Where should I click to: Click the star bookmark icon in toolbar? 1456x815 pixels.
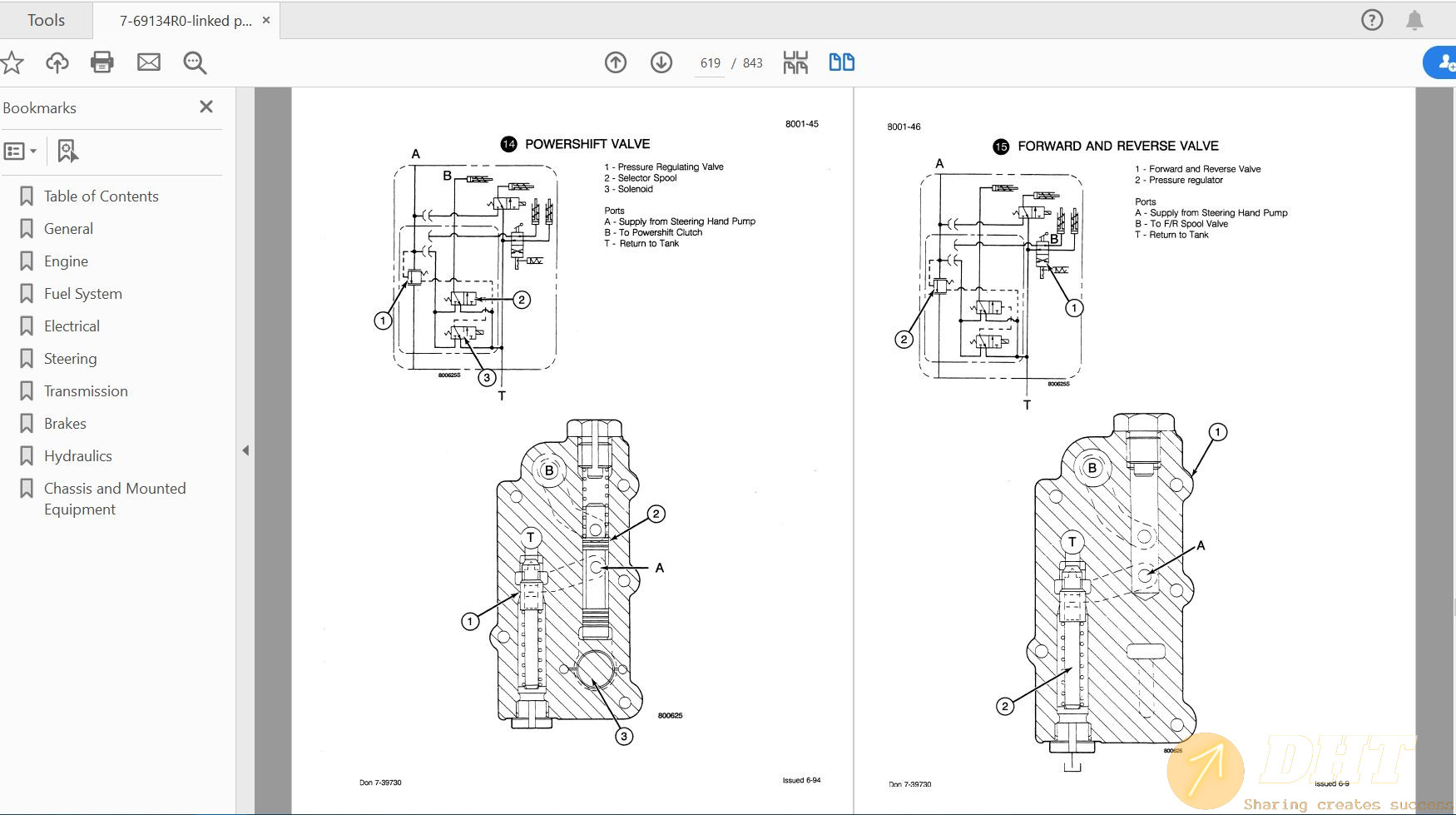[12, 62]
